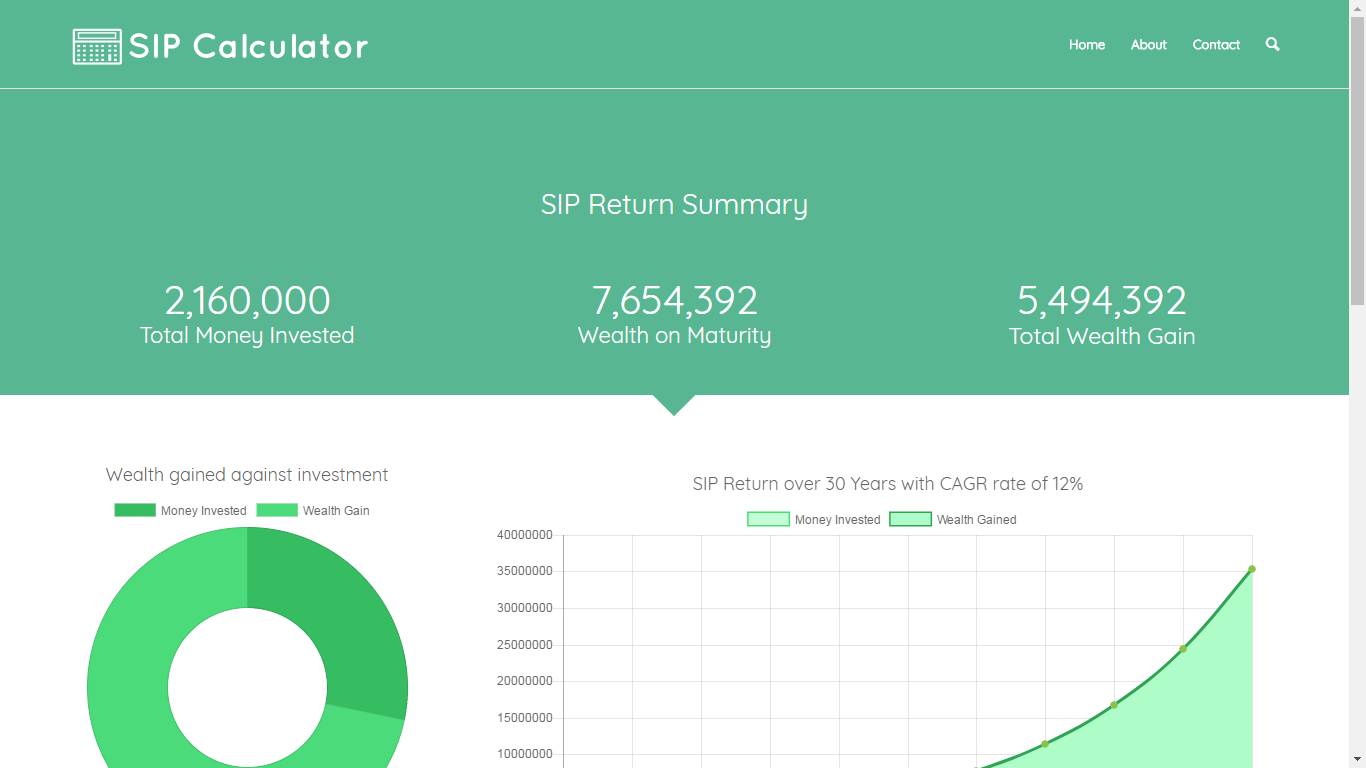1366x768 pixels.
Task: Click the Wealth gained against investment title
Action: click(x=247, y=475)
